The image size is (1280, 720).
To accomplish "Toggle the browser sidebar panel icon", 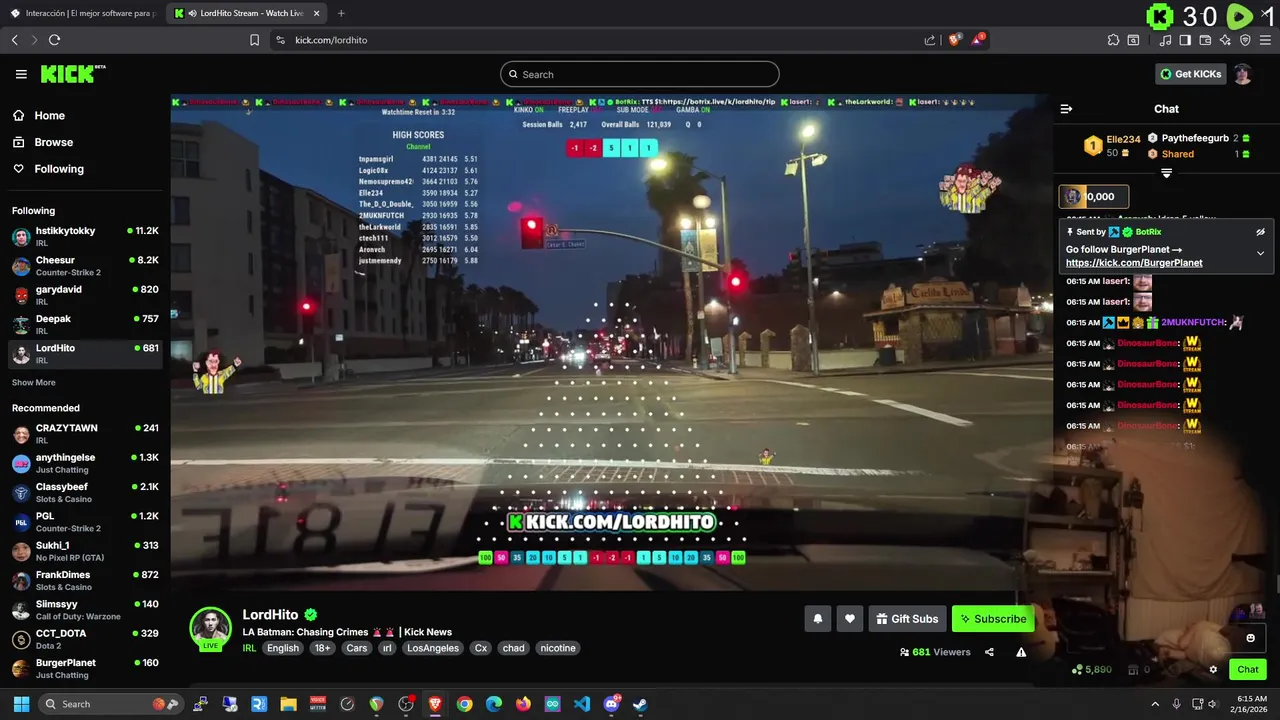I will [1185, 40].
